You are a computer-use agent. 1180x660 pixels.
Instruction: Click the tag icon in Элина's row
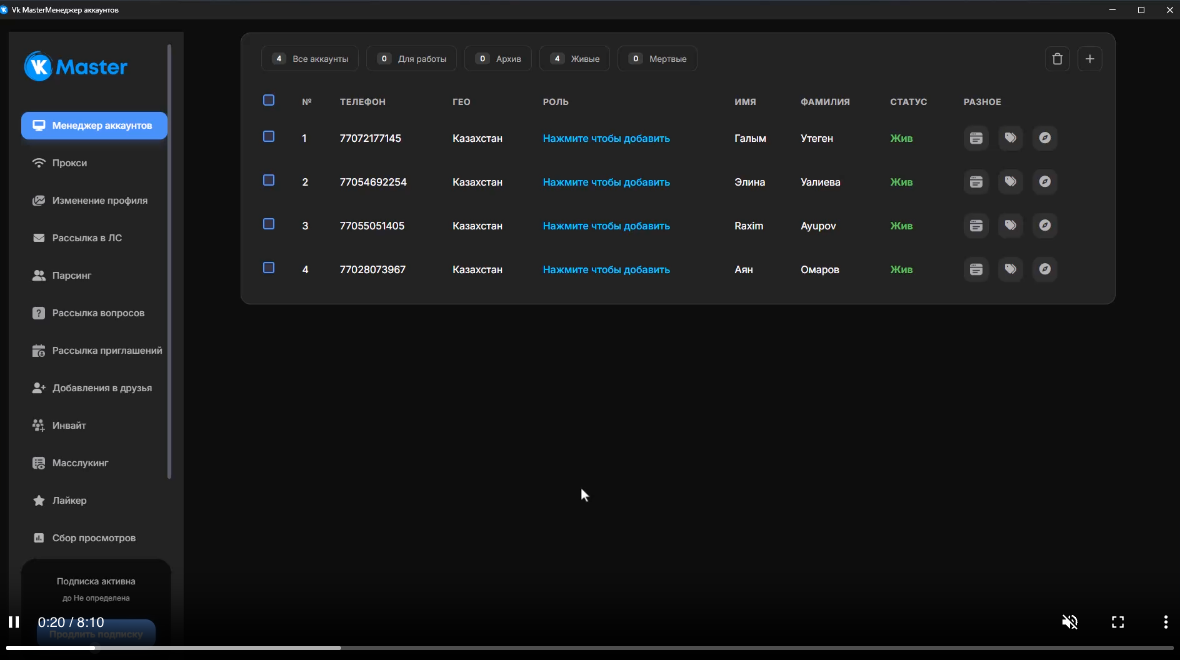[x=1010, y=182]
